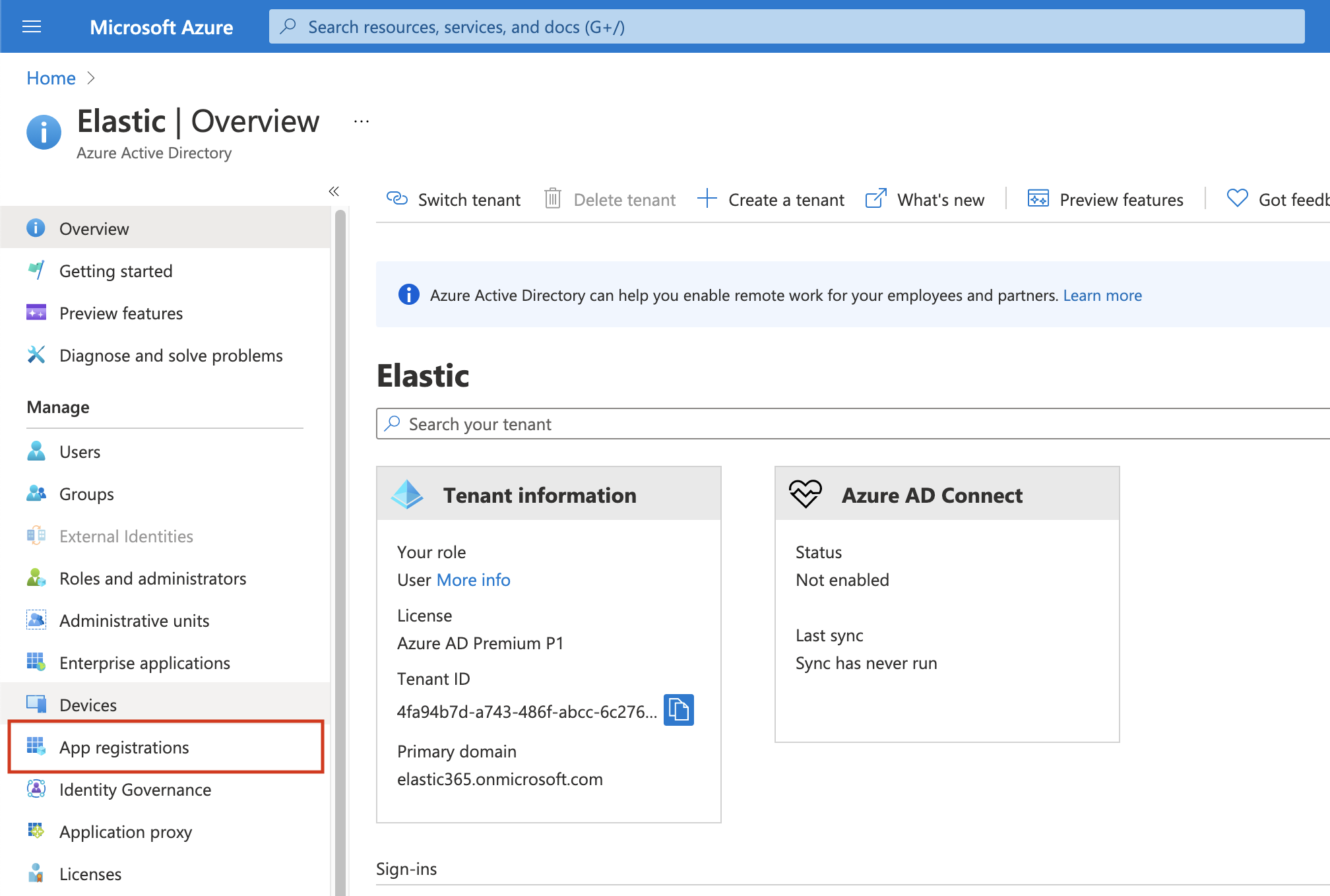Click the Switch tenant icon
The height and width of the screenshot is (896, 1330).
(397, 199)
